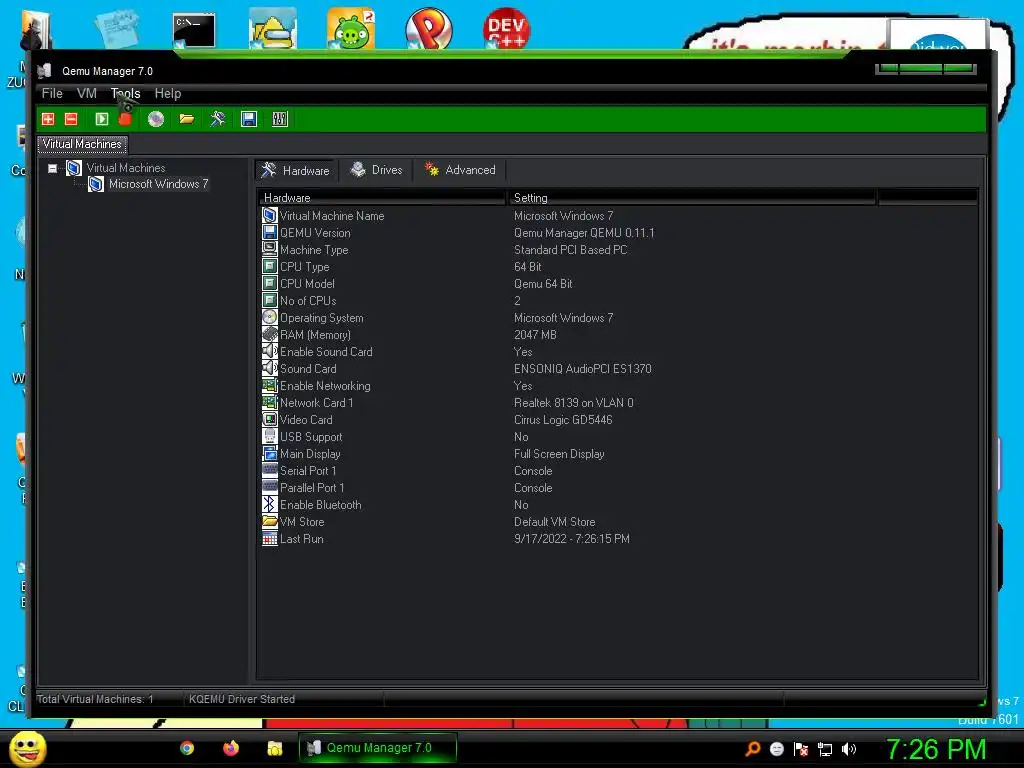Viewport: 1024px width, 768px height.
Task: Click the red plus new VM toolbar icon
Action: (48, 119)
